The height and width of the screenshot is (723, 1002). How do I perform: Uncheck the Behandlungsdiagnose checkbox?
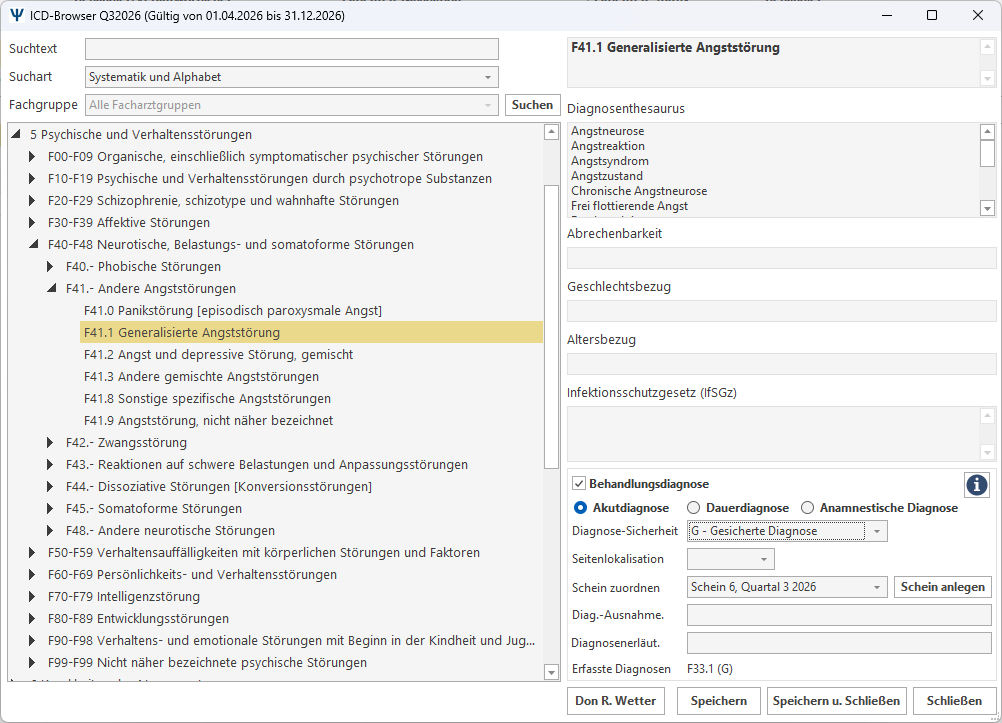pos(579,483)
